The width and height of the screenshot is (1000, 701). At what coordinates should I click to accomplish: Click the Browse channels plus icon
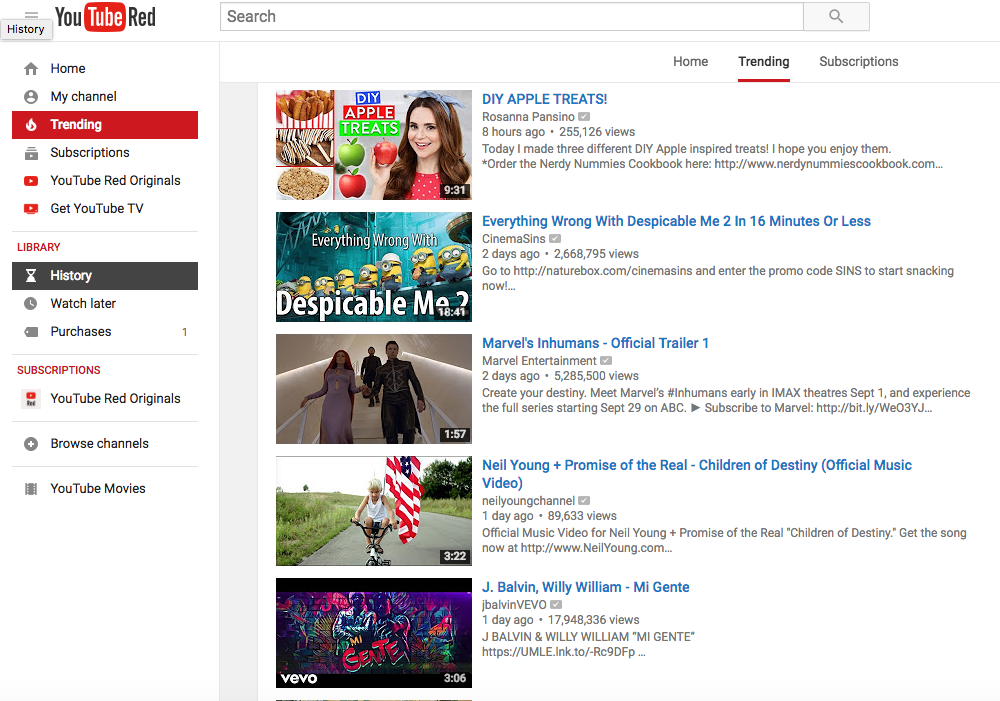(31, 444)
